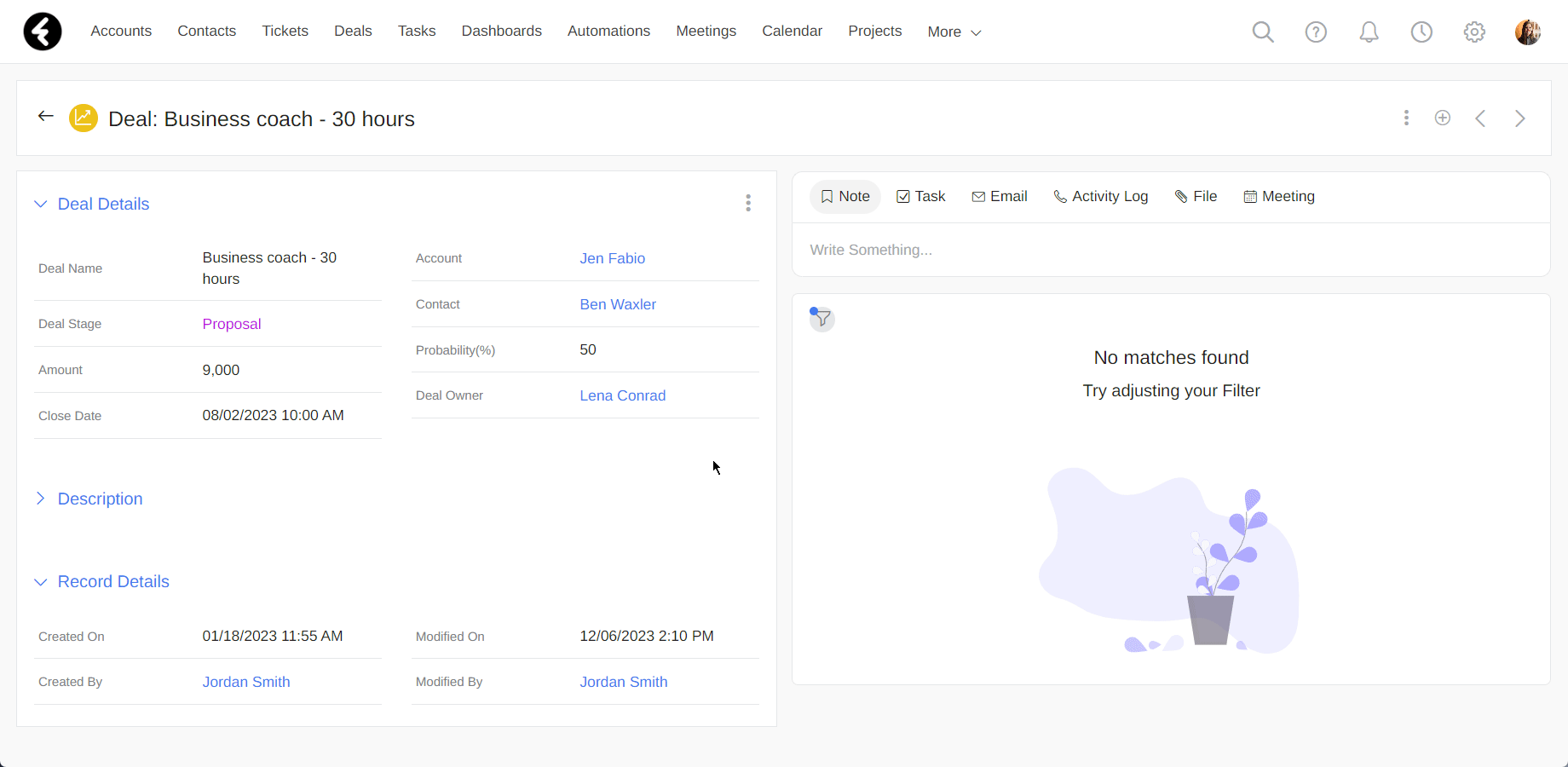Open the deal header more options menu
This screenshot has width=1568, height=767.
pos(1406,118)
